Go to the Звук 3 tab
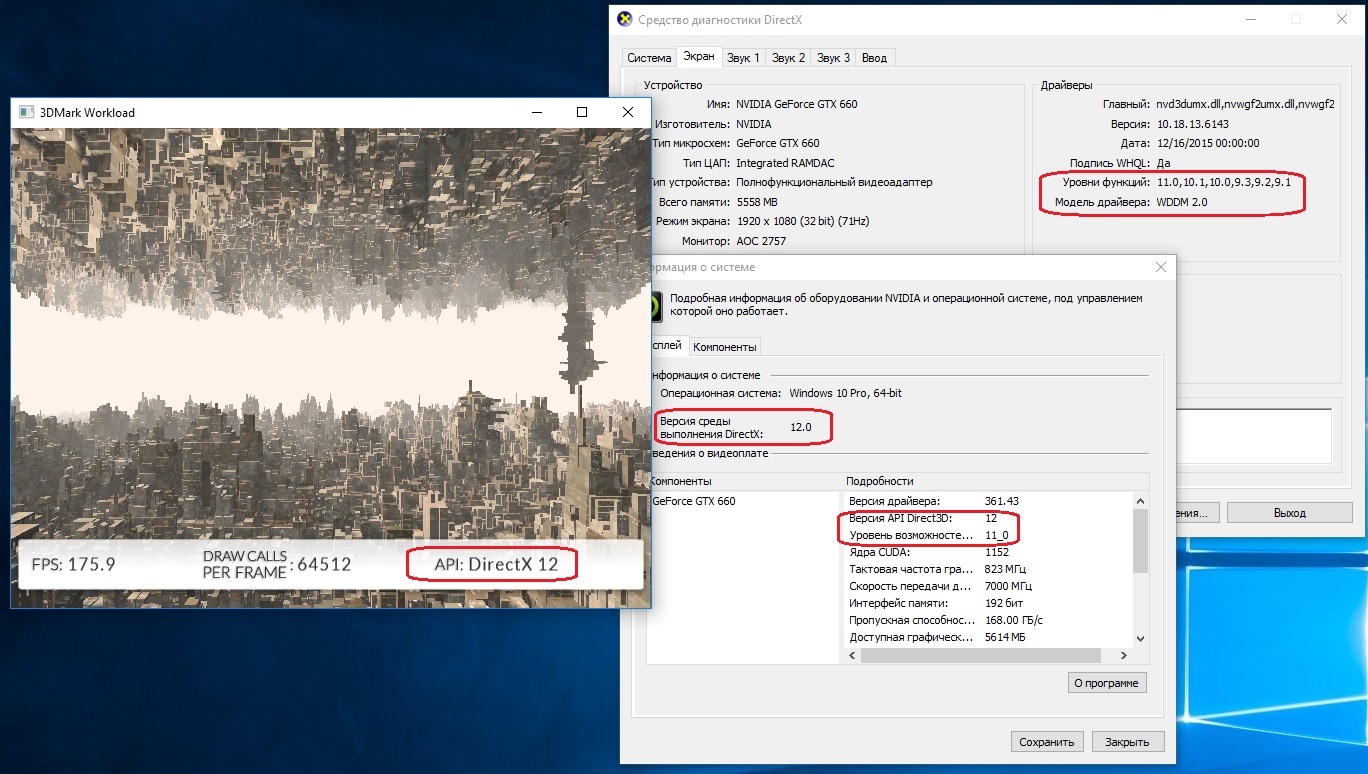 point(834,58)
